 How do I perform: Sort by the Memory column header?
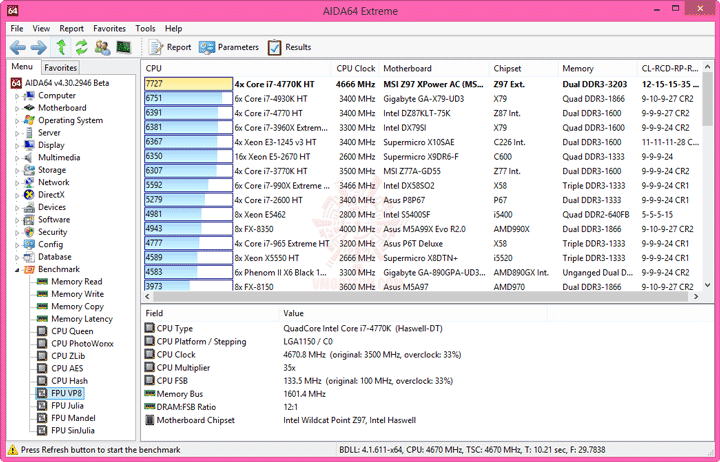pos(598,68)
